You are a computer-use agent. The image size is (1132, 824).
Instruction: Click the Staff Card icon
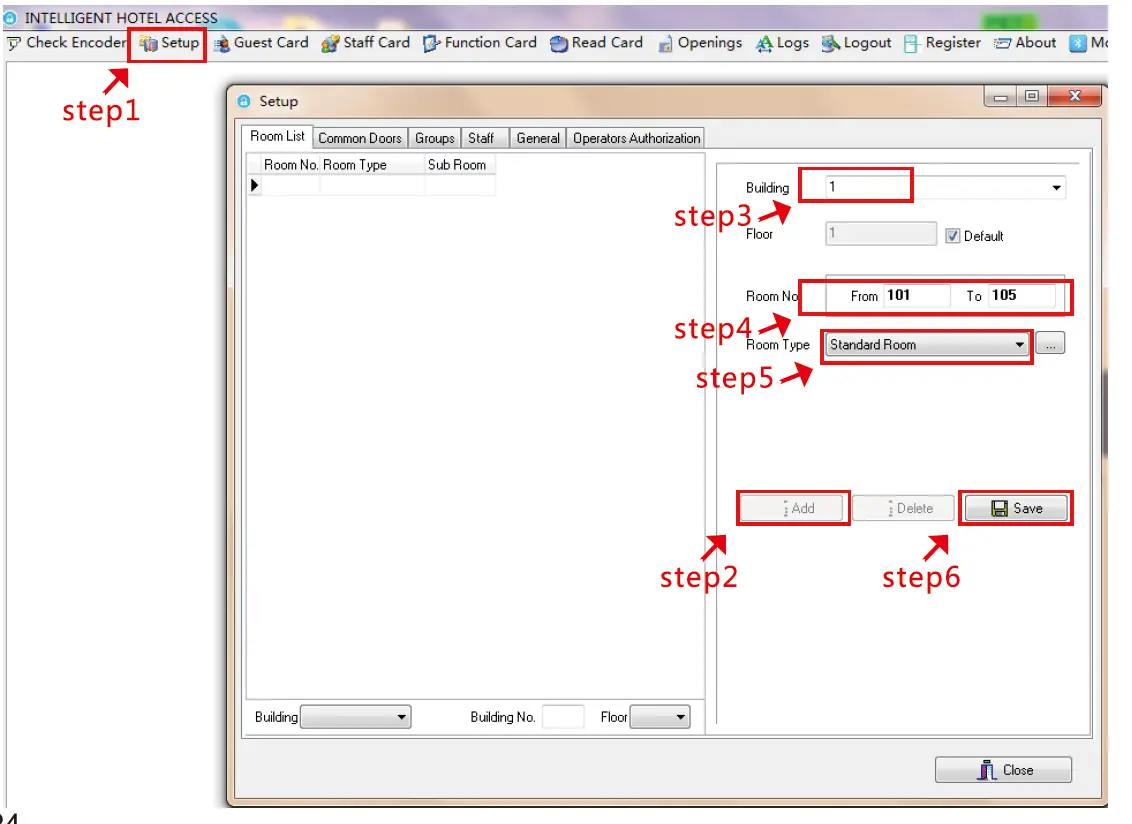(330, 44)
